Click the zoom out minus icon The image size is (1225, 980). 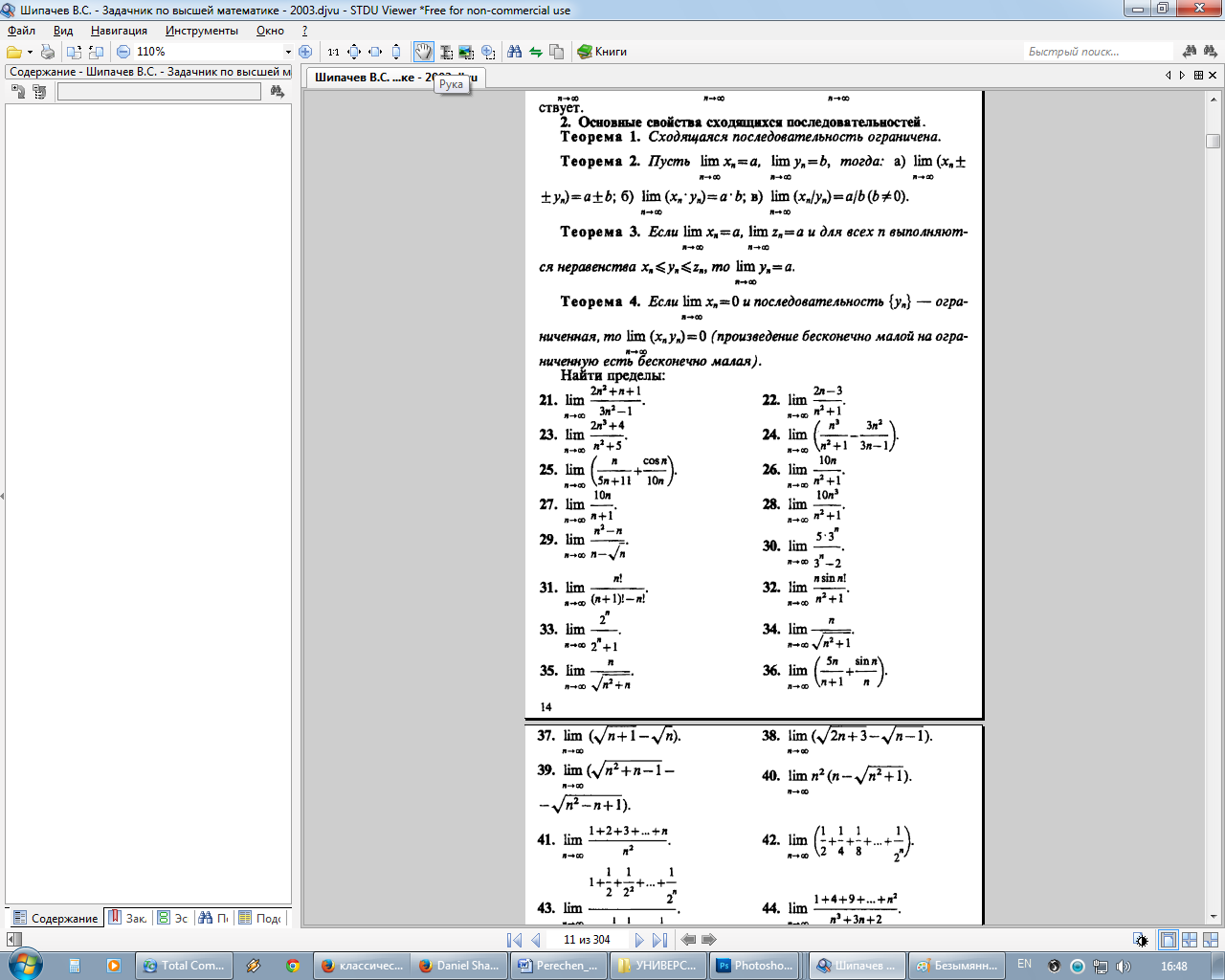(x=123, y=52)
